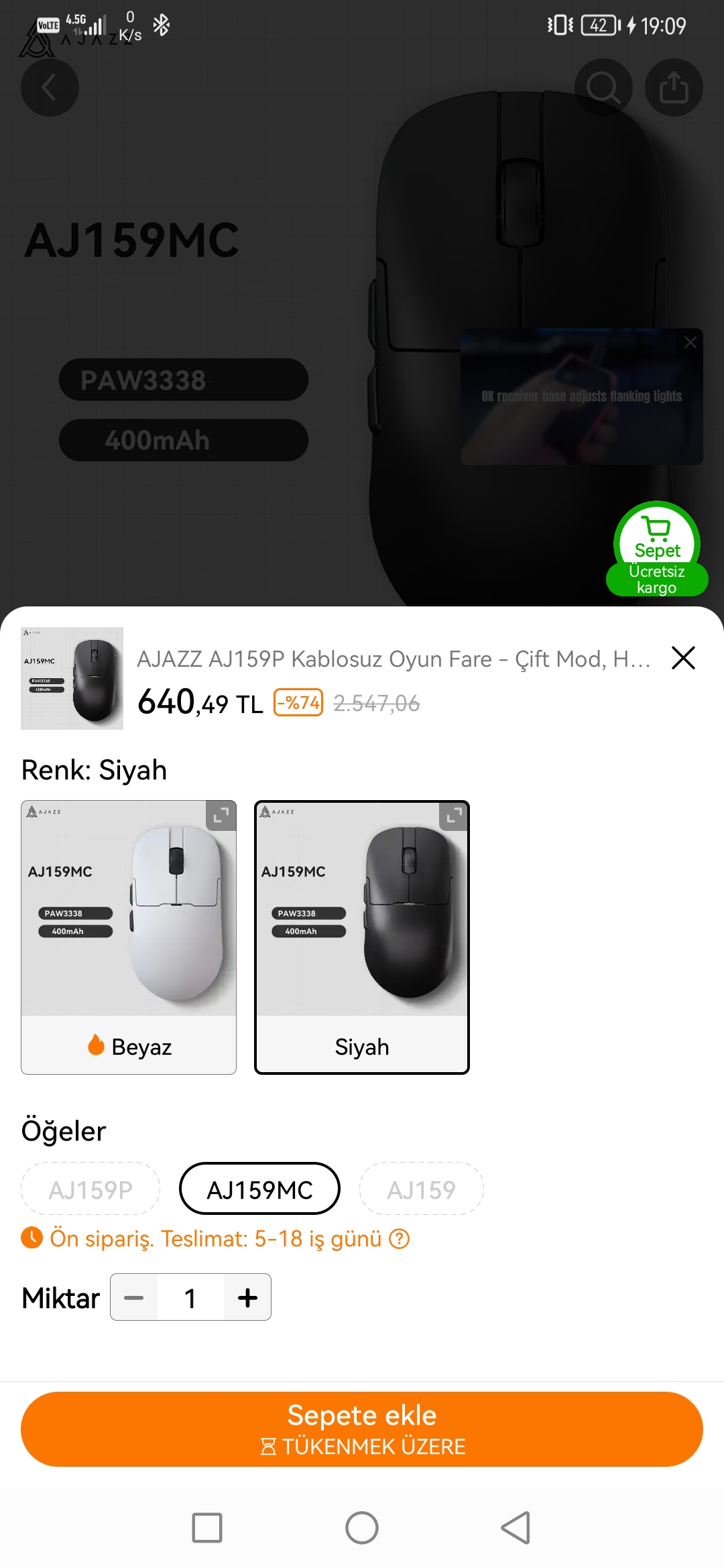Screen dimensions: 724x1568
Task: Tap the share icon
Action: (674, 88)
